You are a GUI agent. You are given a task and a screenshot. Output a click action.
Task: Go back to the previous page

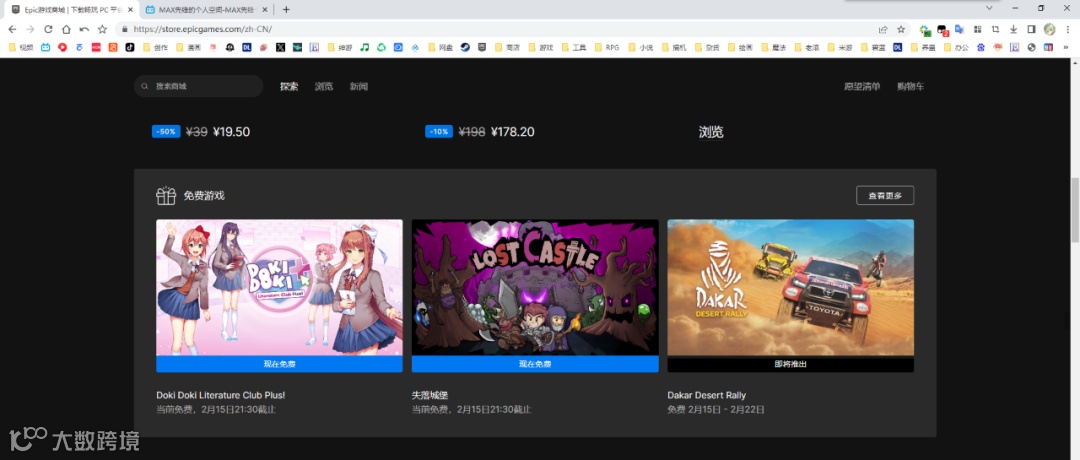(12, 29)
